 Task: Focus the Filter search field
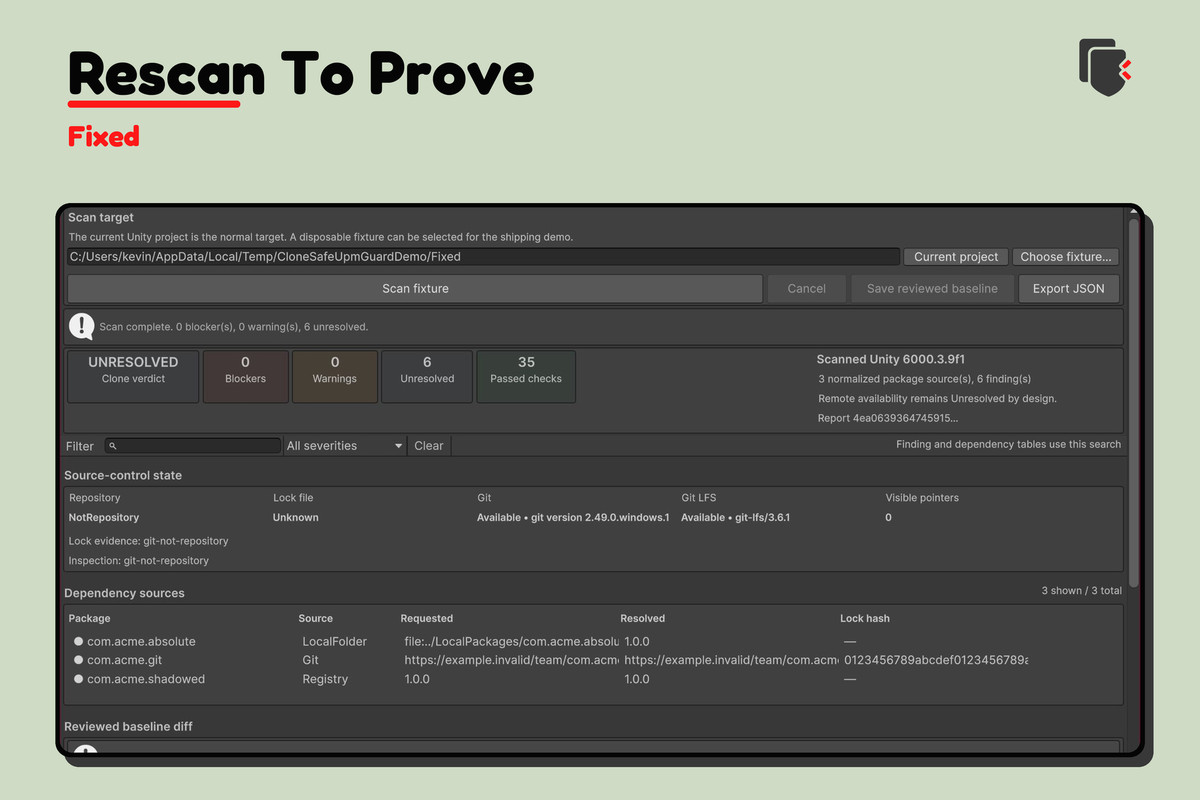coord(193,446)
